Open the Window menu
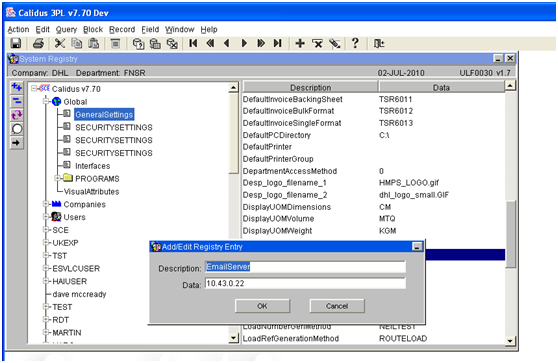This screenshot has height=363, width=558. coord(180,30)
